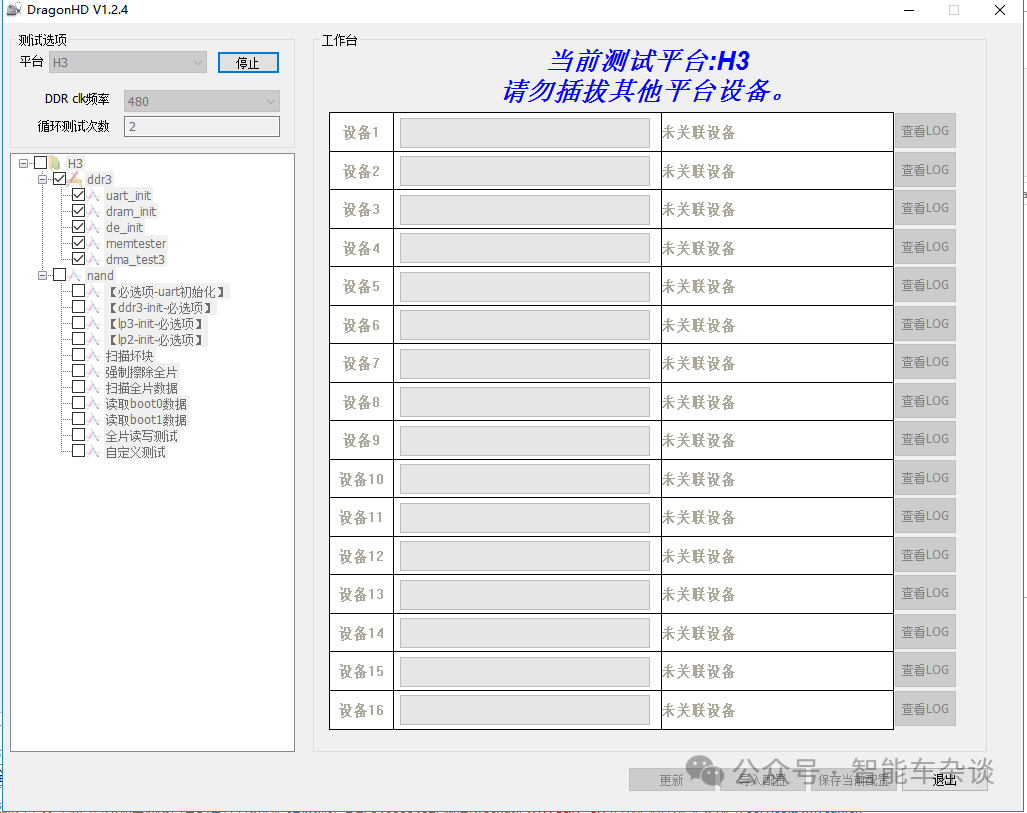The height and width of the screenshot is (813, 1027).
Task: Click the icon beside dma_test3
Action: (94, 259)
